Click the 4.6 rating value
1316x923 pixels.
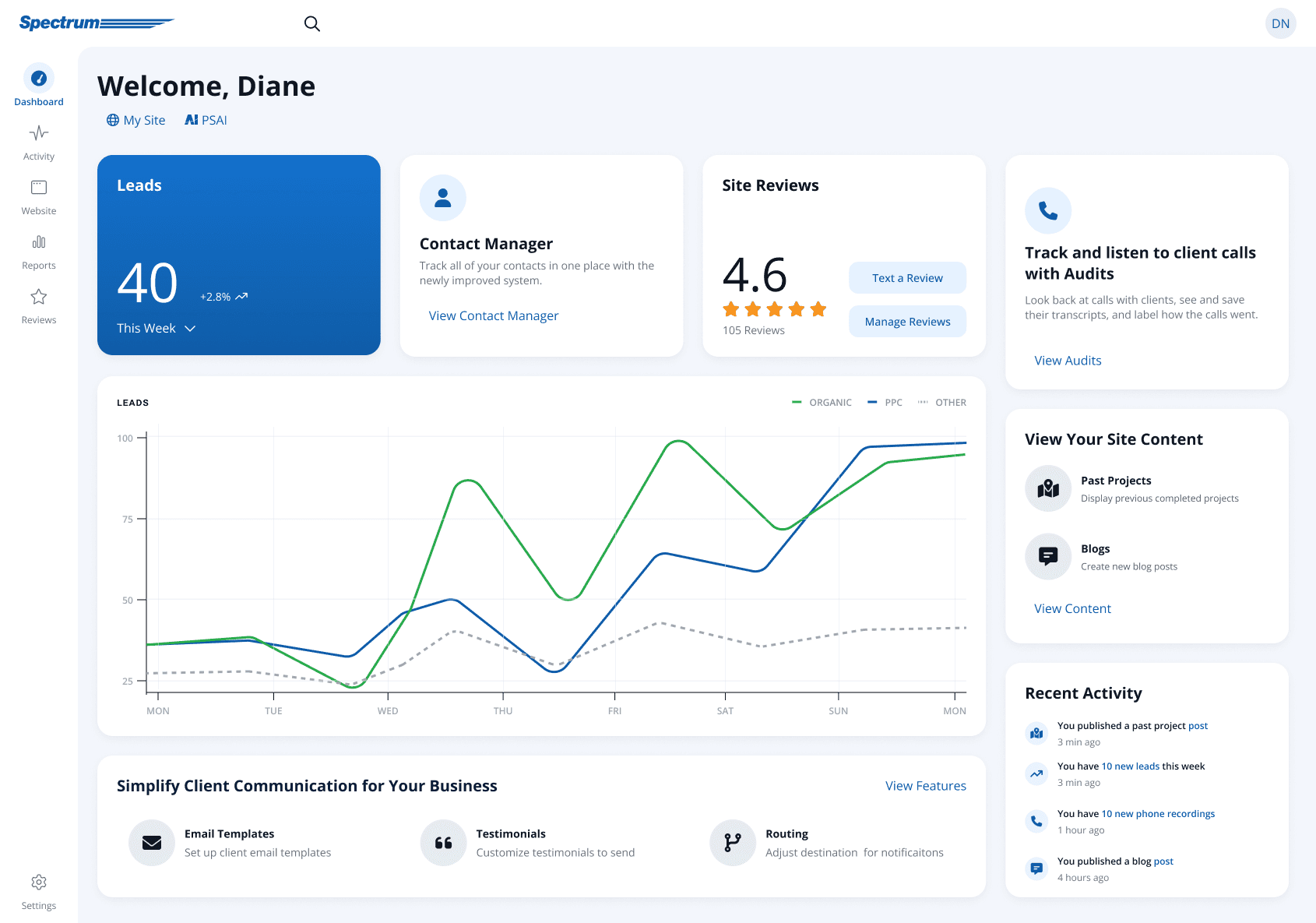click(x=755, y=274)
